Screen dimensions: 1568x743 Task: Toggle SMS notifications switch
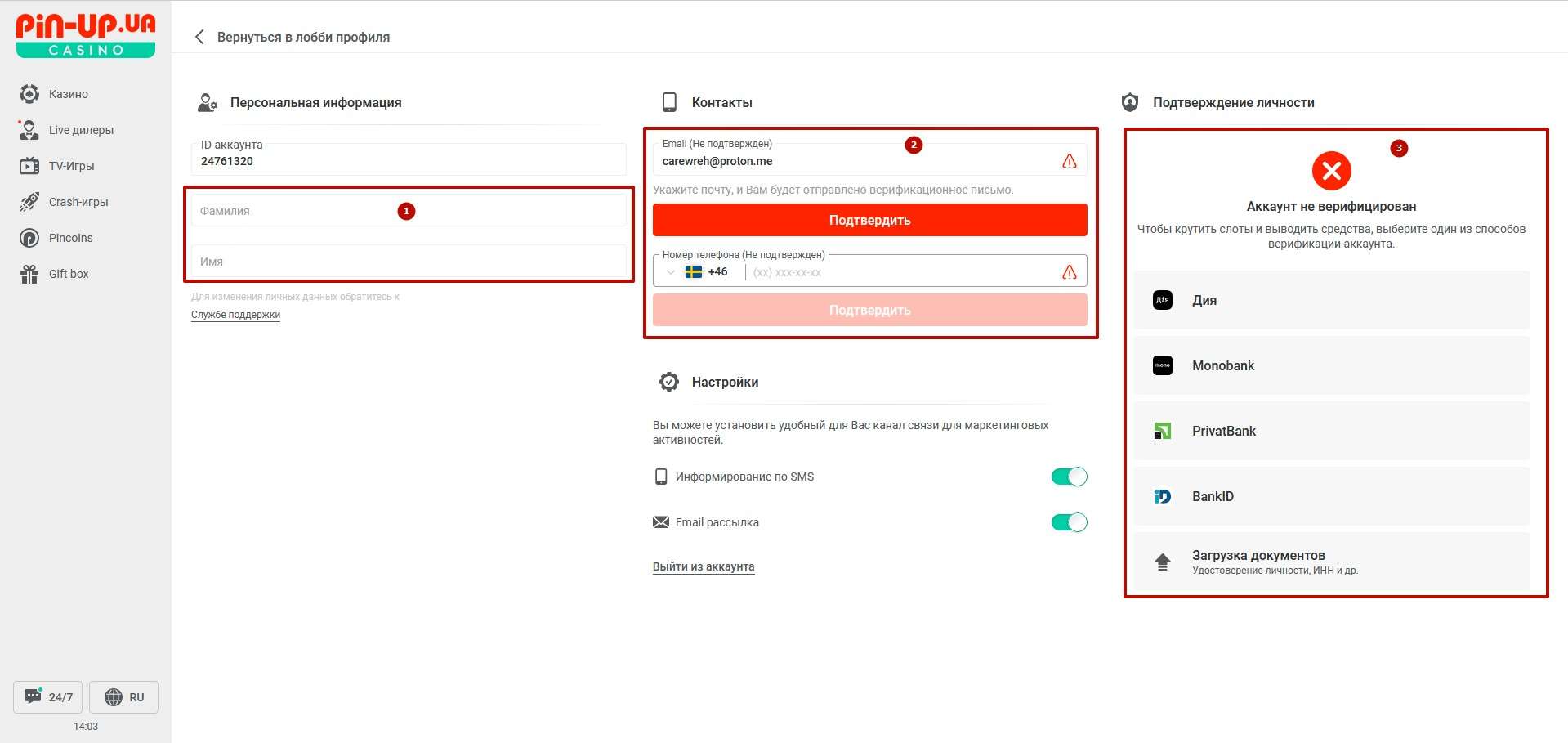(1069, 477)
